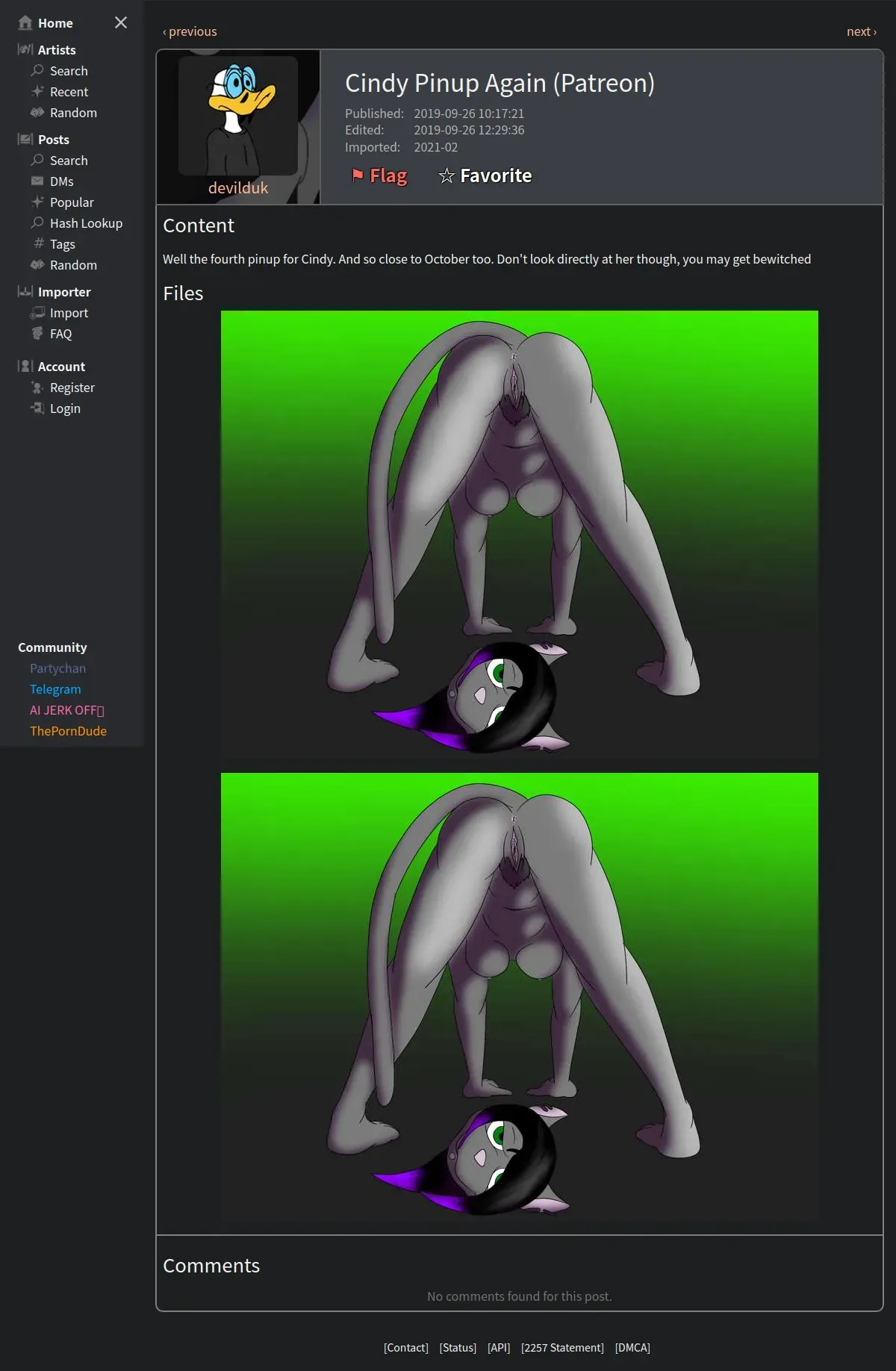Open the Status footer link

[x=458, y=1348]
